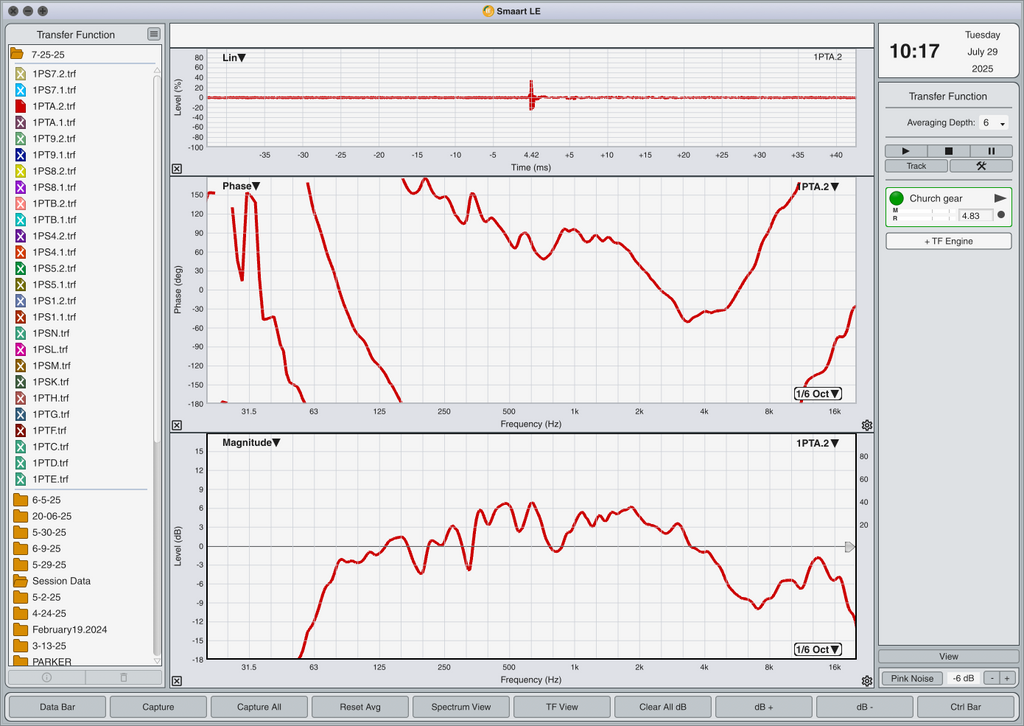Image resolution: width=1024 pixels, height=726 pixels.
Task: Show the 1PT9.1.trf trace icon
Action: point(20,155)
